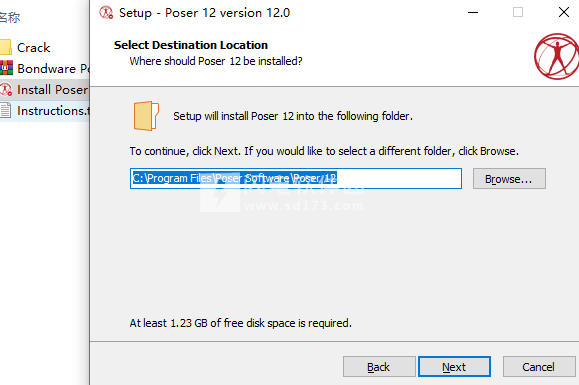Select the Bondware WinRAR archive icon
579x385 pixels.
tap(6, 68)
